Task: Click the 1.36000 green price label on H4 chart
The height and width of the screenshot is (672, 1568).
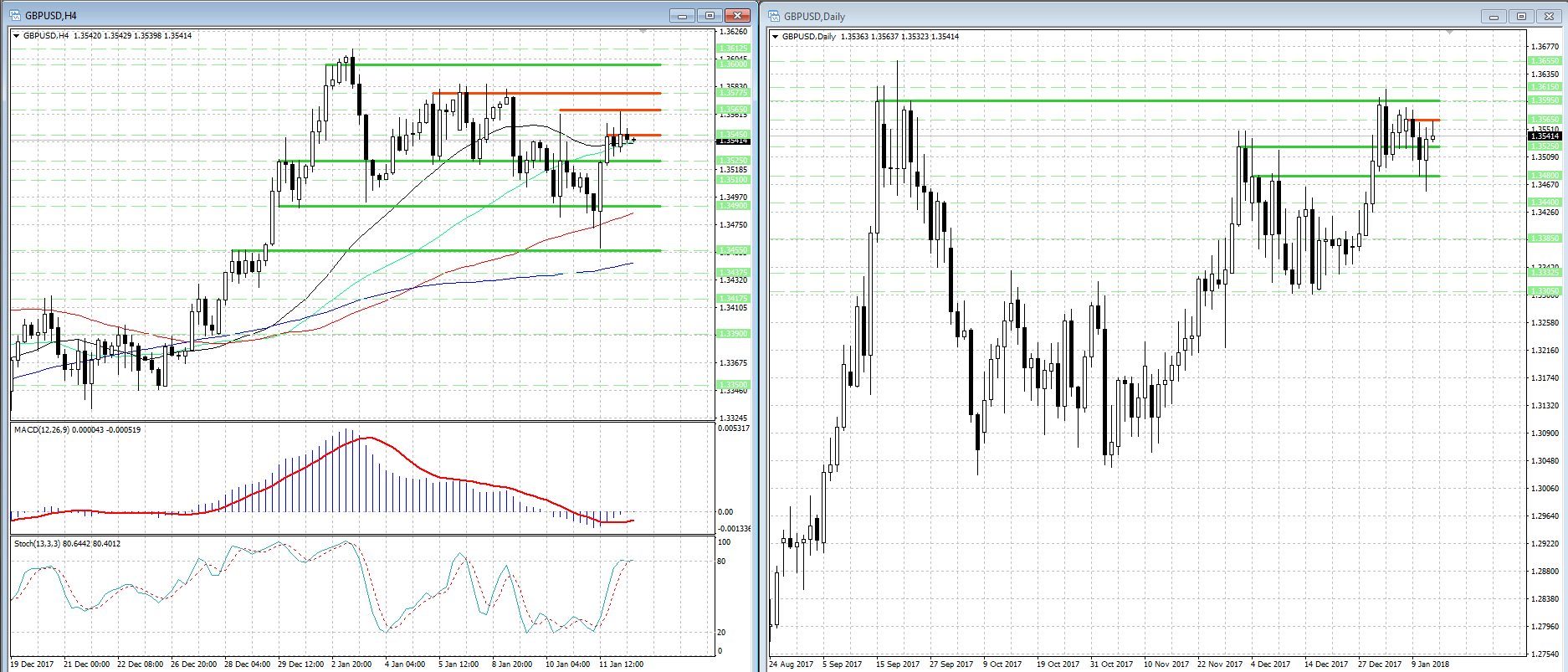Action: tap(733, 64)
